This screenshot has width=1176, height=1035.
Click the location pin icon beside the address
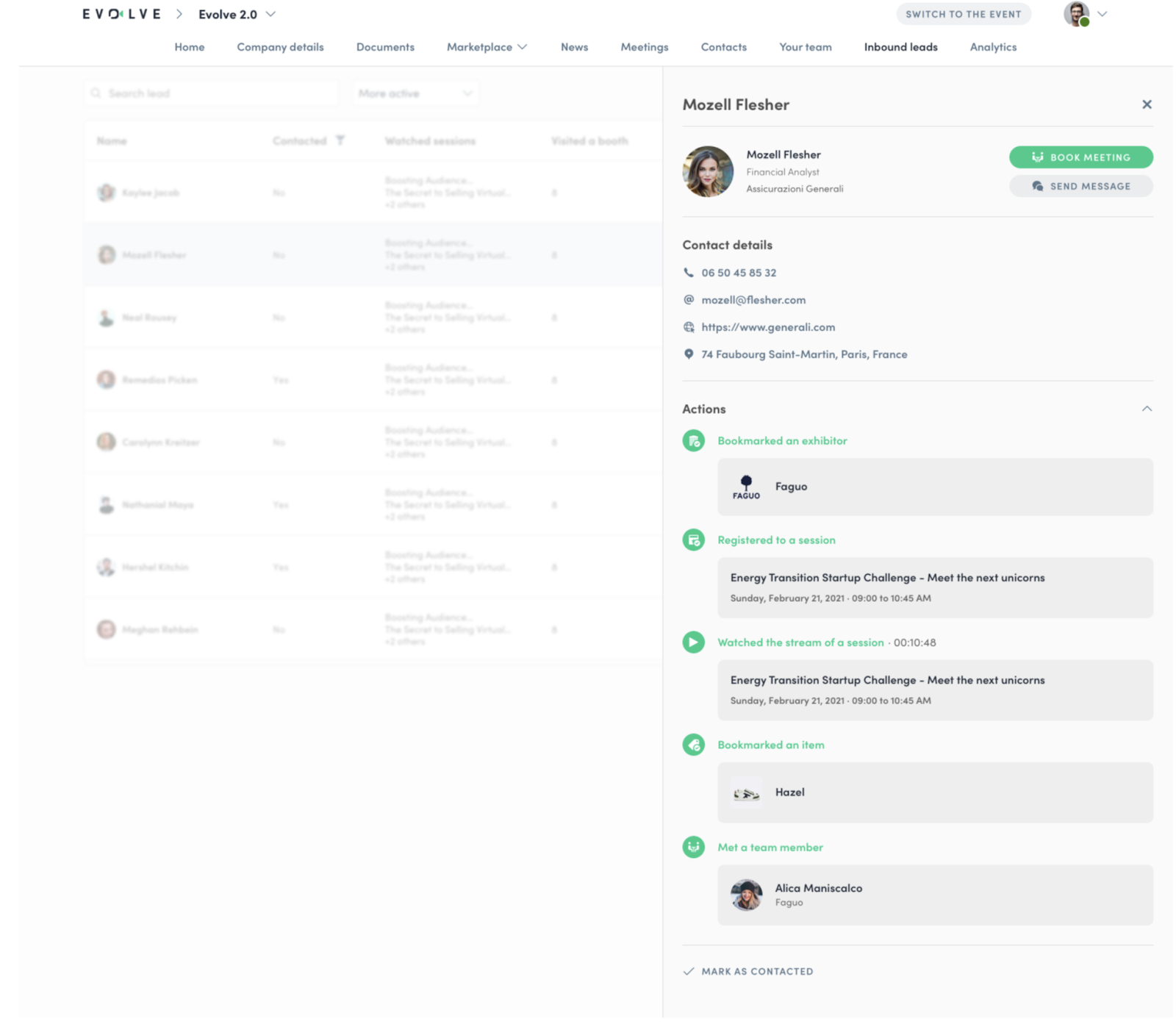coord(689,354)
